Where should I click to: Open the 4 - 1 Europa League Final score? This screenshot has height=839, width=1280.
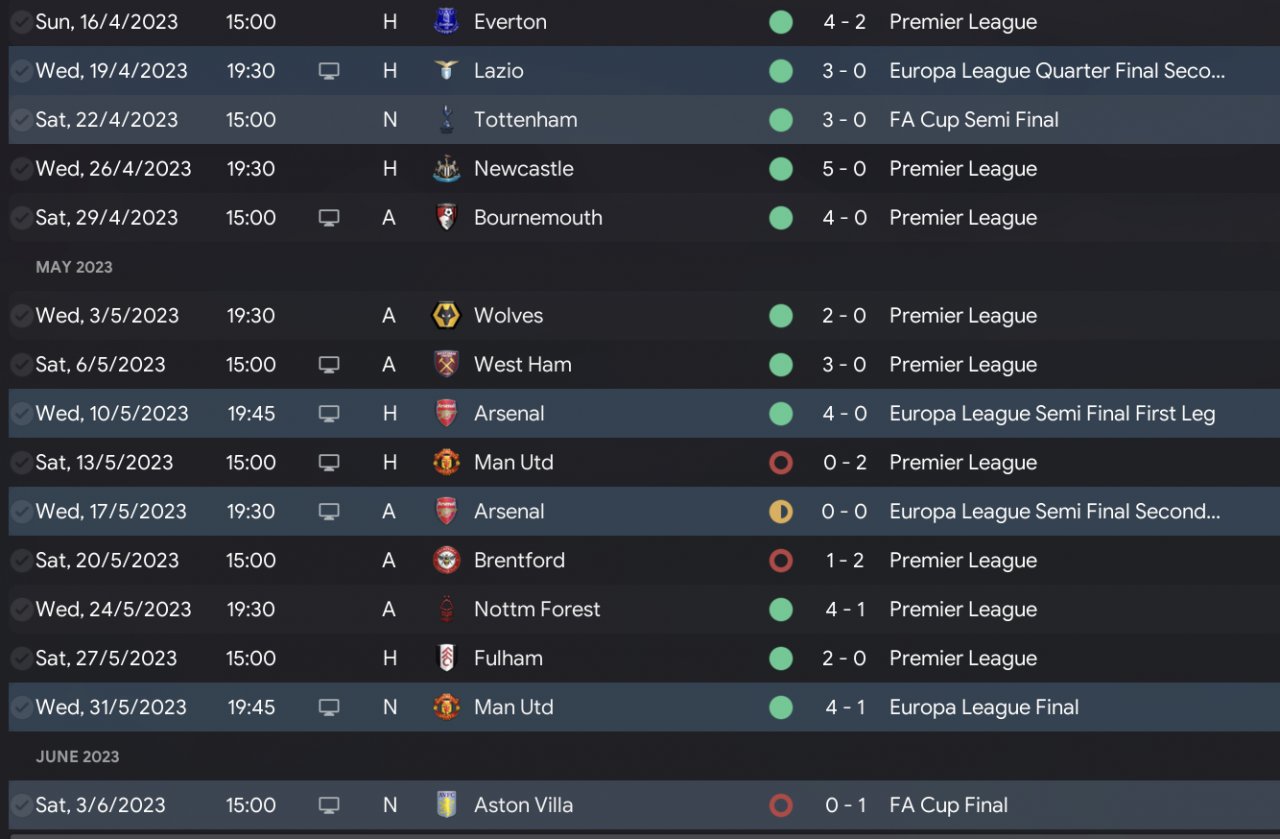click(845, 707)
